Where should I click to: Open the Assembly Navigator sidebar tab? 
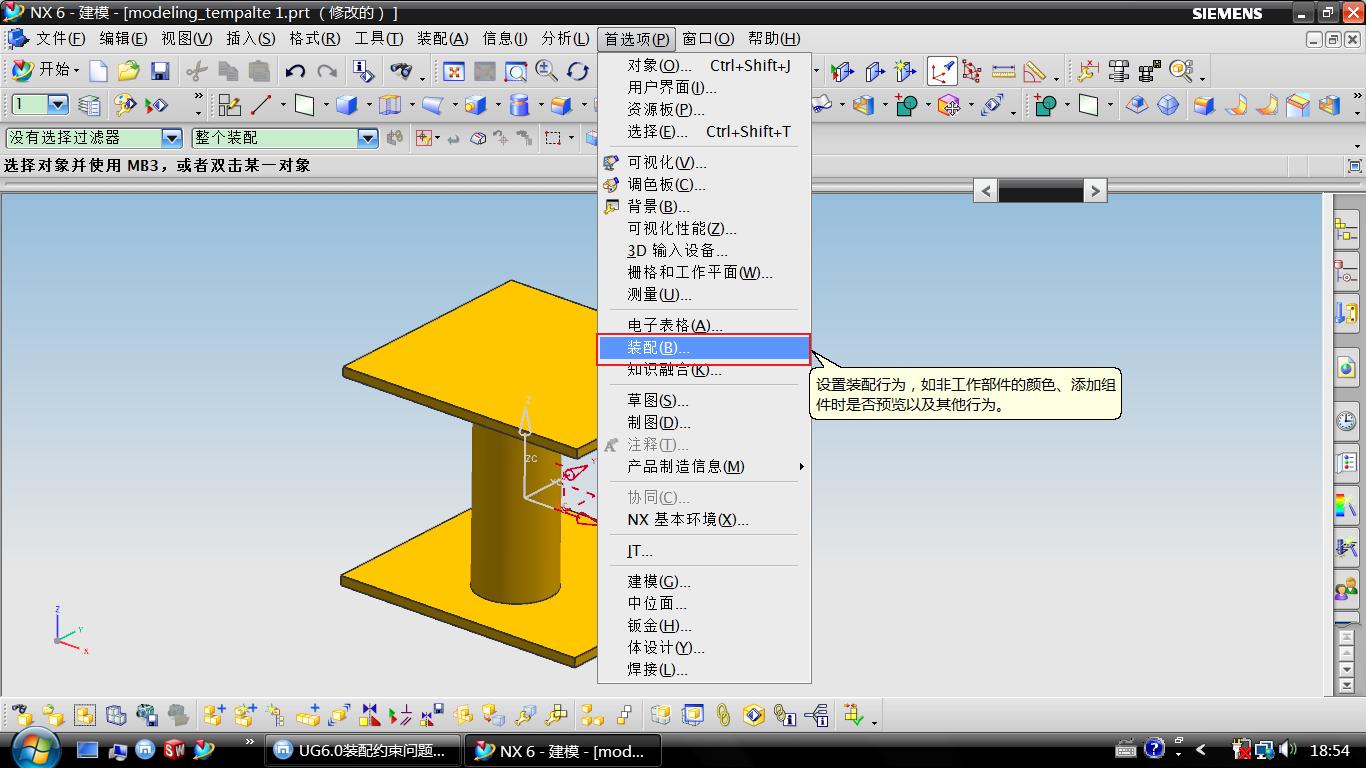pos(1346,231)
